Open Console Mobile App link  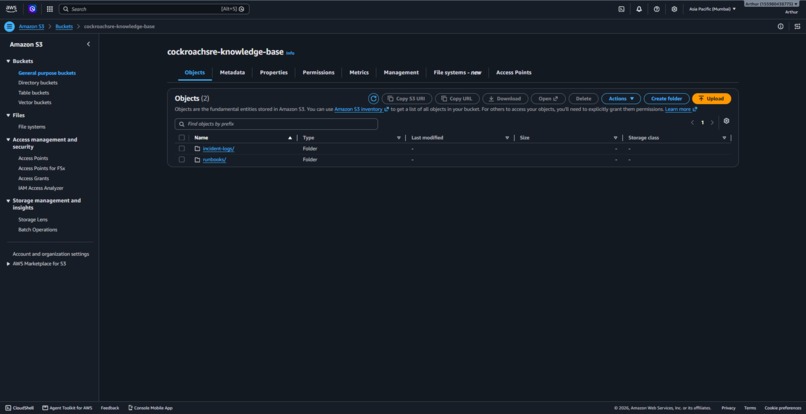point(150,408)
